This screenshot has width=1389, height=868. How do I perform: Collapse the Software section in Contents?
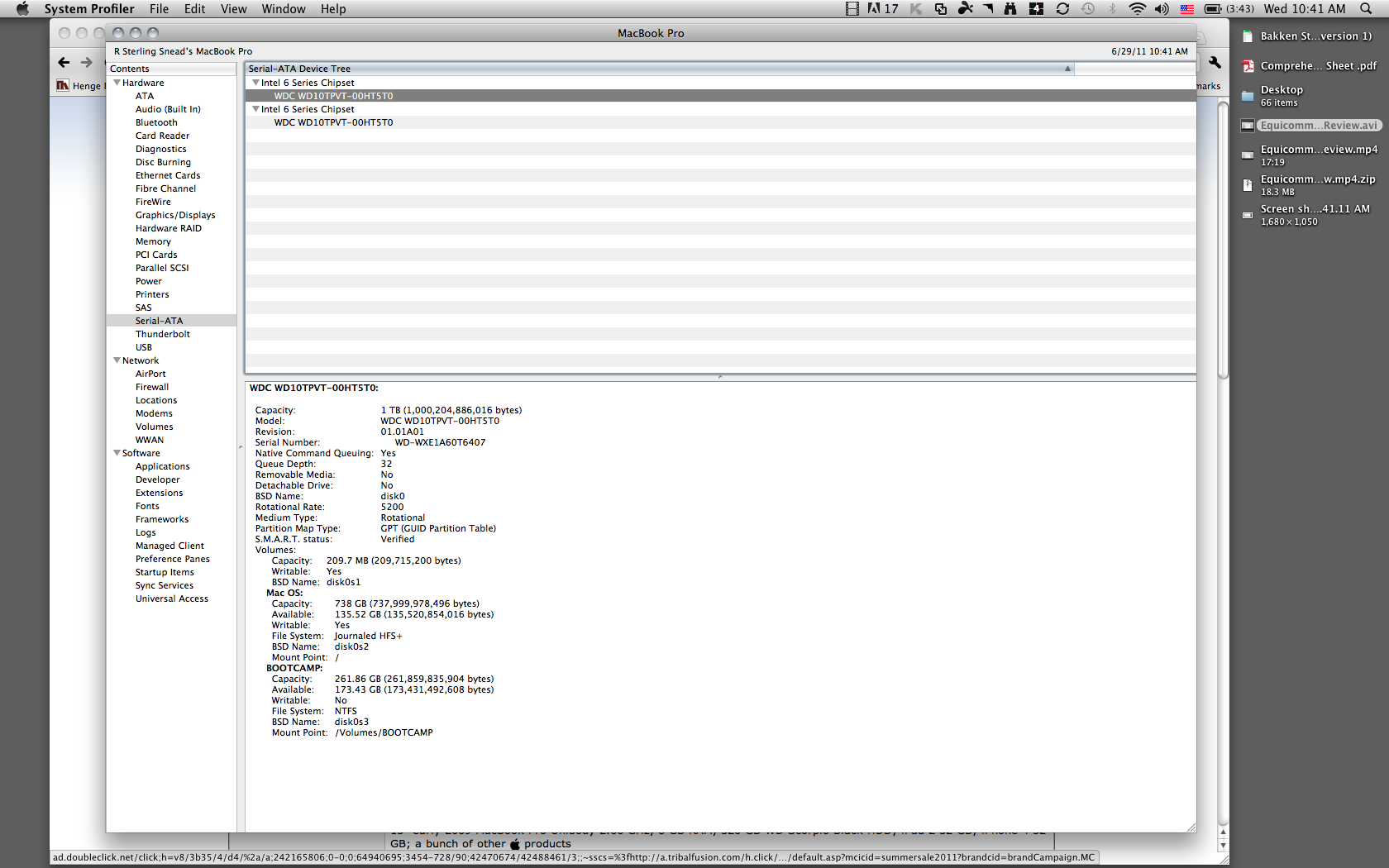click(x=117, y=453)
